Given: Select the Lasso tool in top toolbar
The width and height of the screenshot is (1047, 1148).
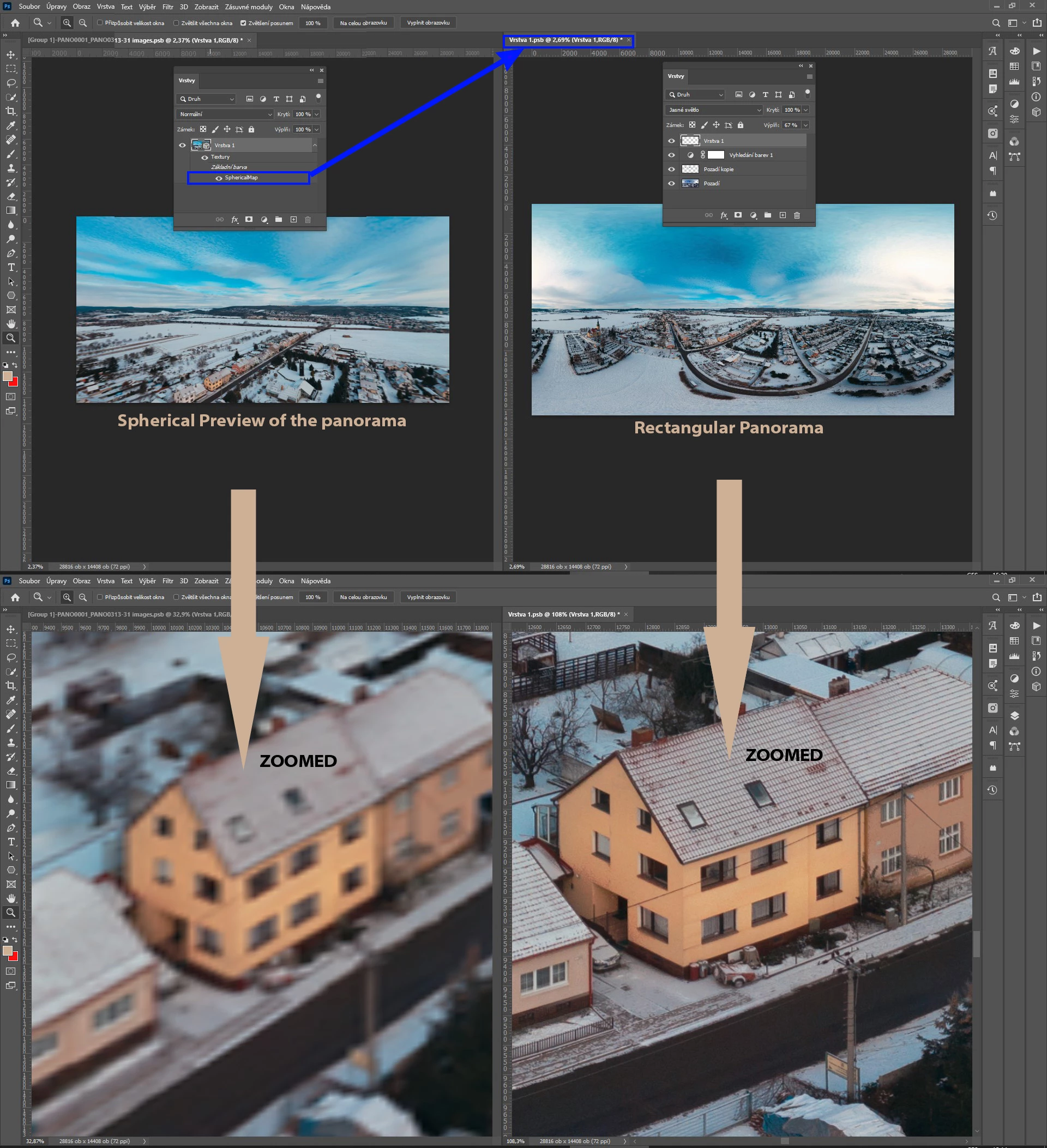Looking at the screenshot, I should (11, 82).
